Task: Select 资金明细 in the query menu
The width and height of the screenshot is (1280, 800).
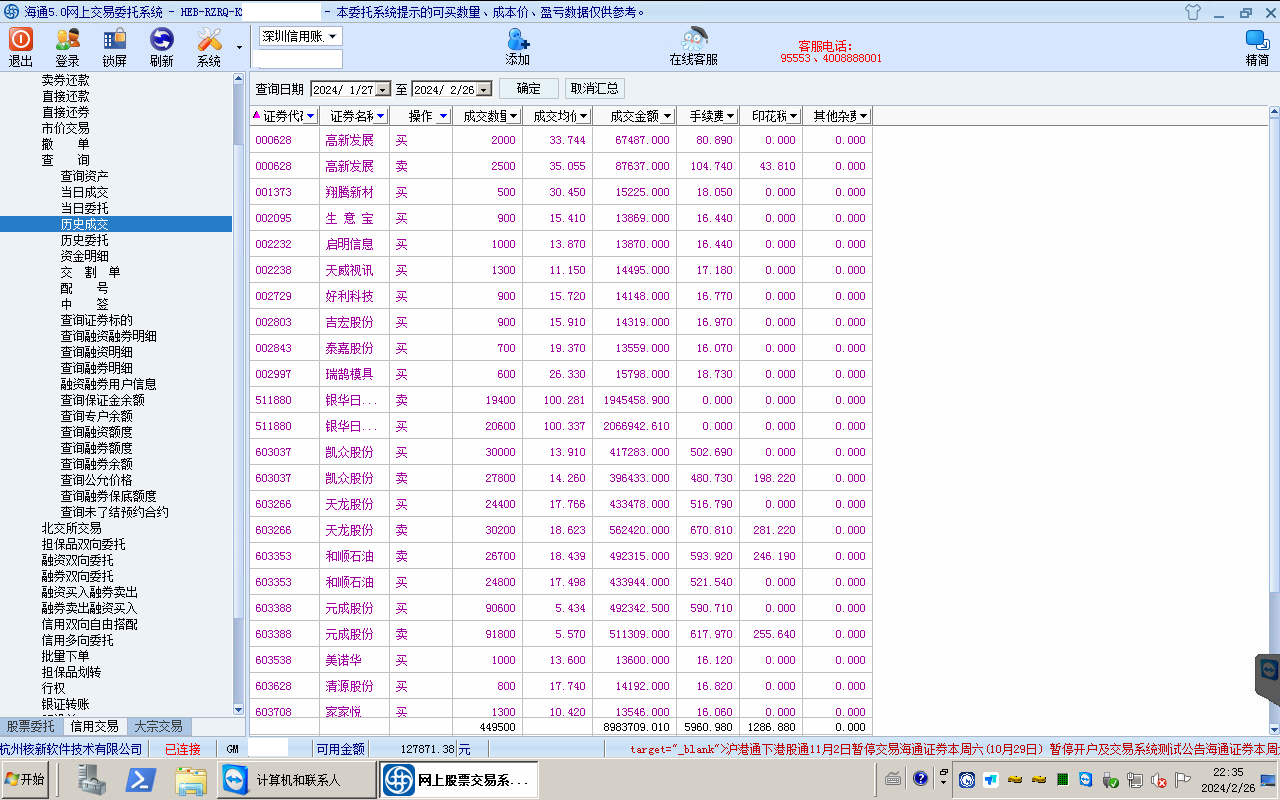Action: pyautogui.click(x=84, y=256)
